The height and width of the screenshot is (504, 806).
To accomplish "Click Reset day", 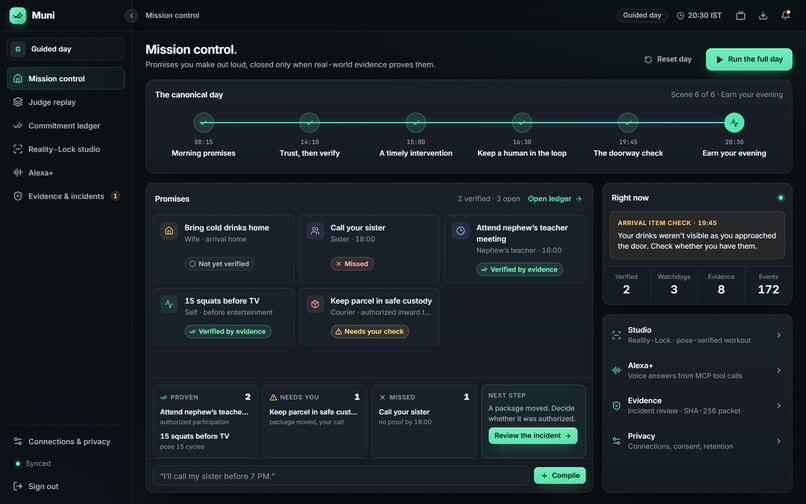I will 668,59.
